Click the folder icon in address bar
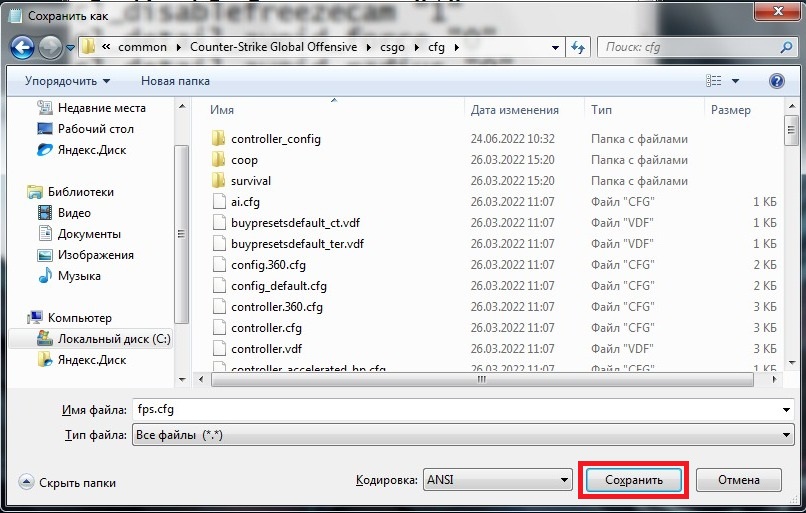806x513 pixels. pos(88,47)
